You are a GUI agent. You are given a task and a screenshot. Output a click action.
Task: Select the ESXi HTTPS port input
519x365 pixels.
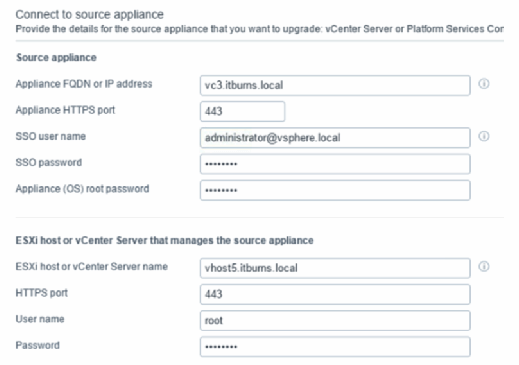coord(335,294)
